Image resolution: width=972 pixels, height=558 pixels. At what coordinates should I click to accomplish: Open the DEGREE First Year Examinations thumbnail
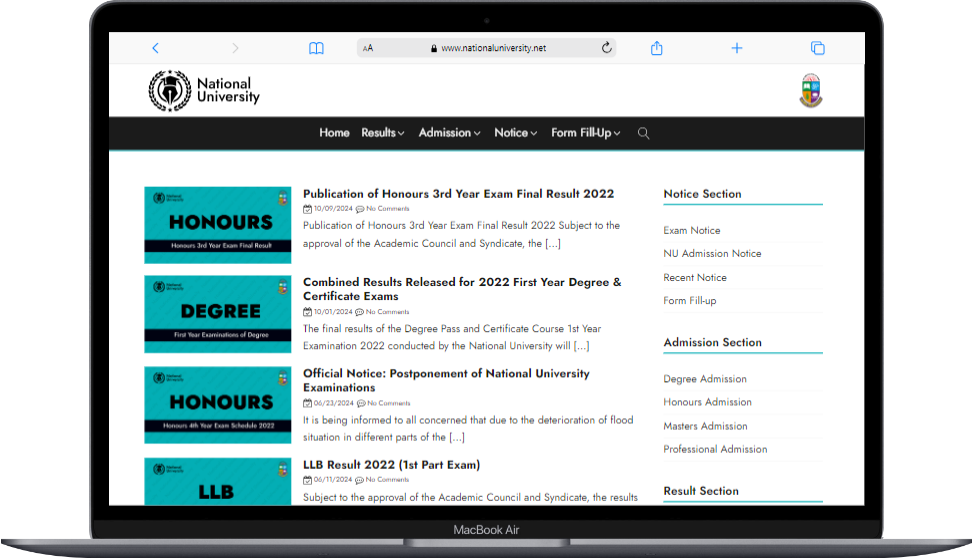coord(218,314)
